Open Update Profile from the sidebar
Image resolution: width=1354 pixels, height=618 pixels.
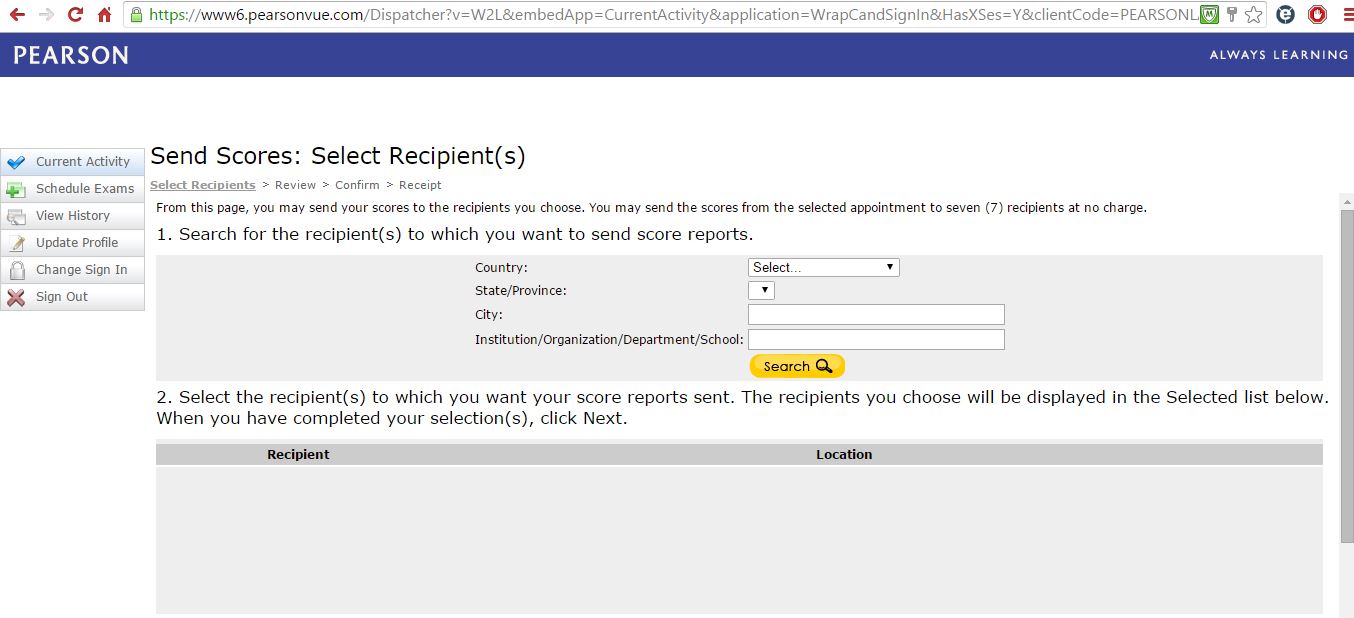76,243
